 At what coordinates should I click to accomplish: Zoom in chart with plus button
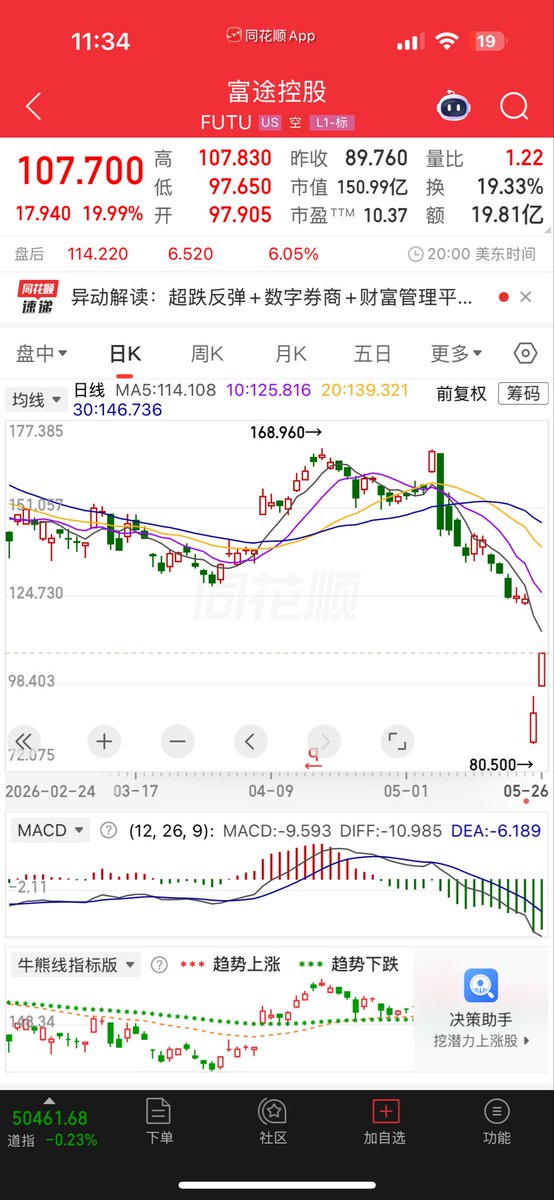pyautogui.click(x=104, y=741)
